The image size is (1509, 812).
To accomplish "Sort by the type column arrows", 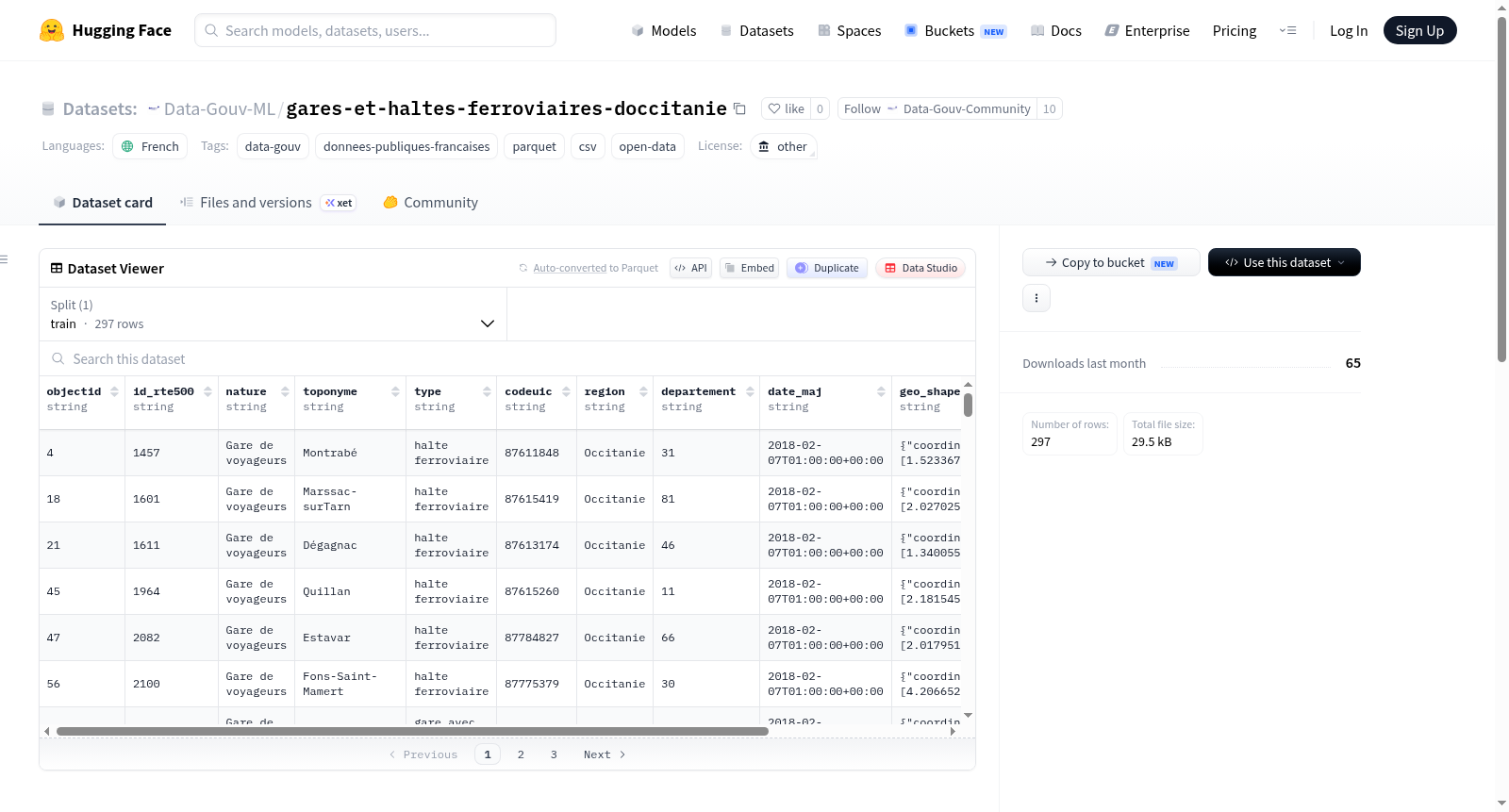I will click(x=487, y=391).
